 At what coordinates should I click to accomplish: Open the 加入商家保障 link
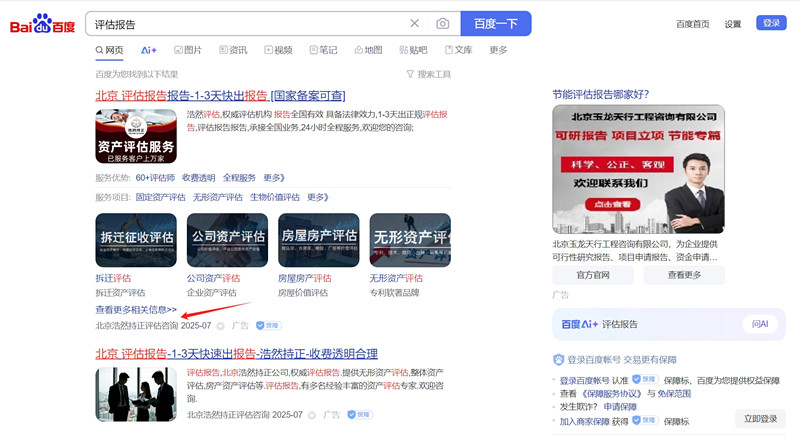(584, 422)
